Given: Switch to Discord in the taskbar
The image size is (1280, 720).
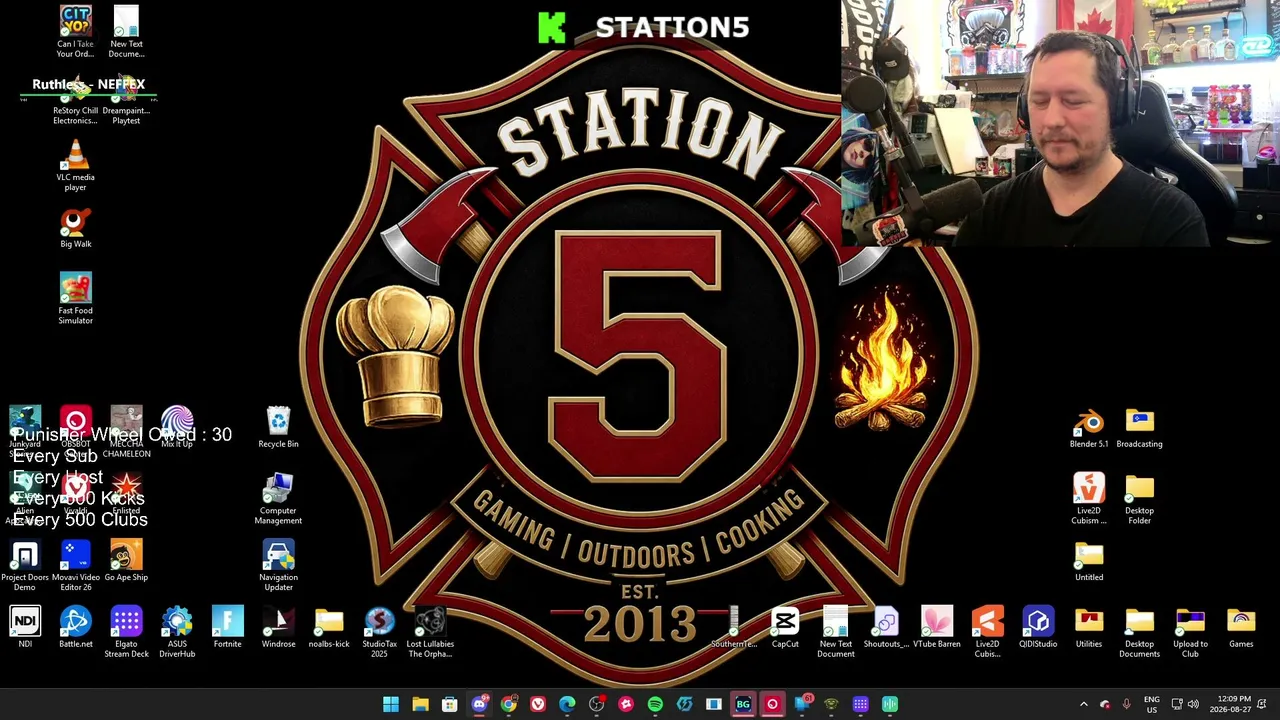Looking at the screenshot, I should tap(479, 704).
